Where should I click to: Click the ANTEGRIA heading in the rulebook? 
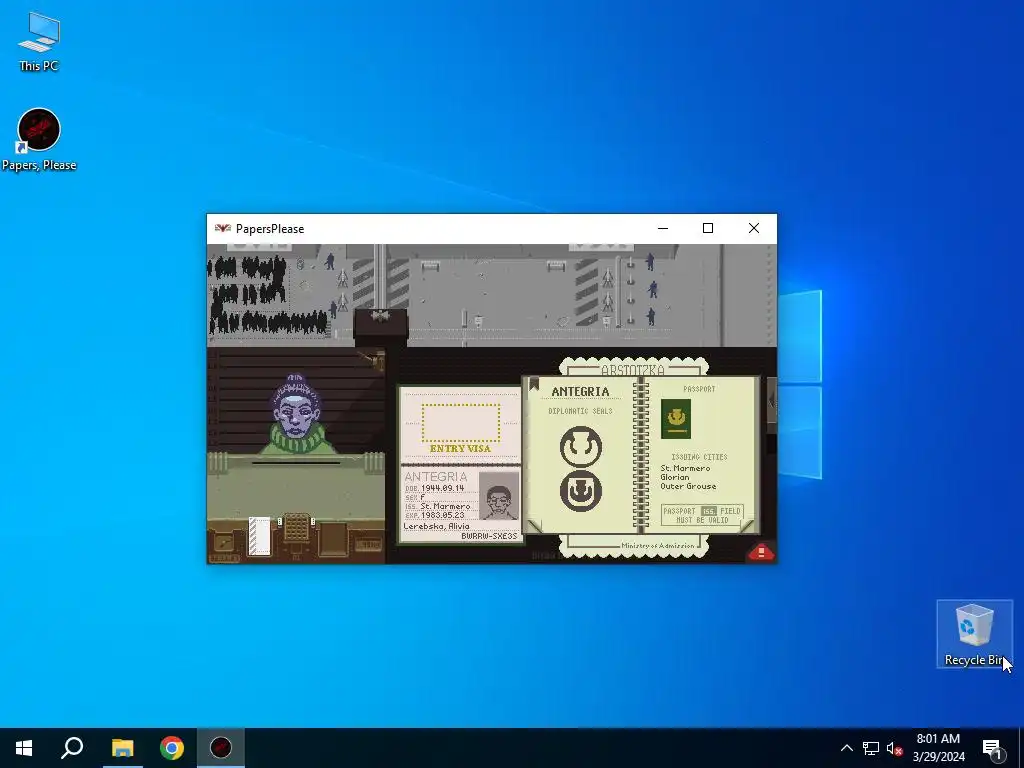point(580,392)
